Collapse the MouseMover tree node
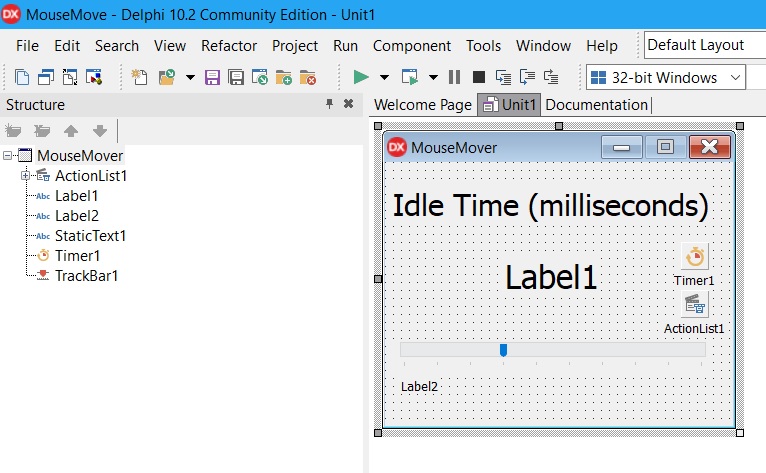Image resolution: width=766 pixels, height=473 pixels. tap(7, 156)
